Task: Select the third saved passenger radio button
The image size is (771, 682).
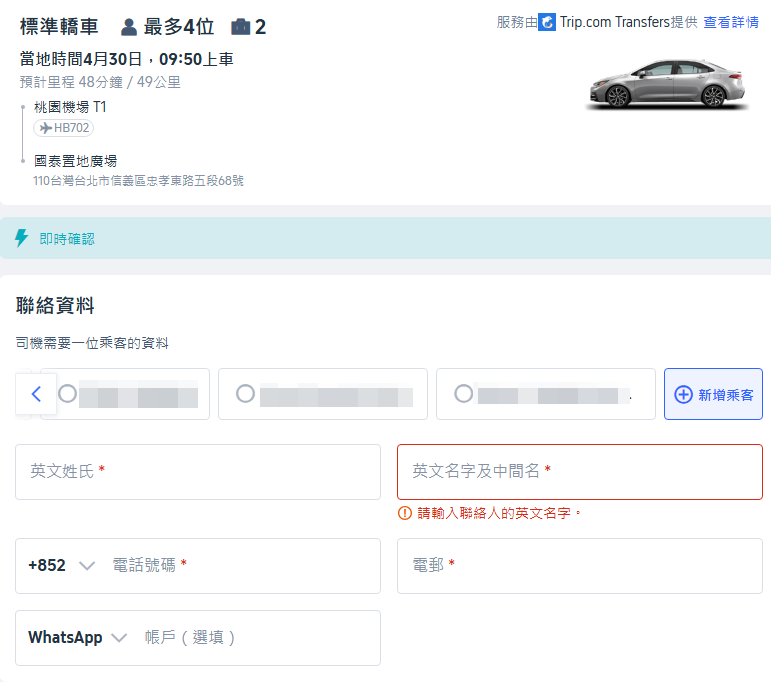Action: pos(463,394)
